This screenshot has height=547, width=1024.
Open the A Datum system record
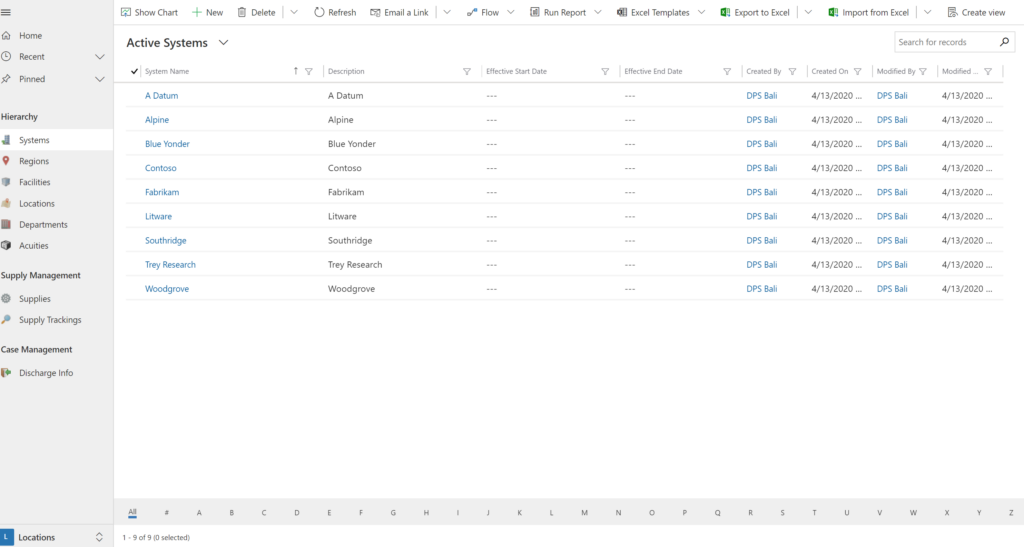point(161,96)
